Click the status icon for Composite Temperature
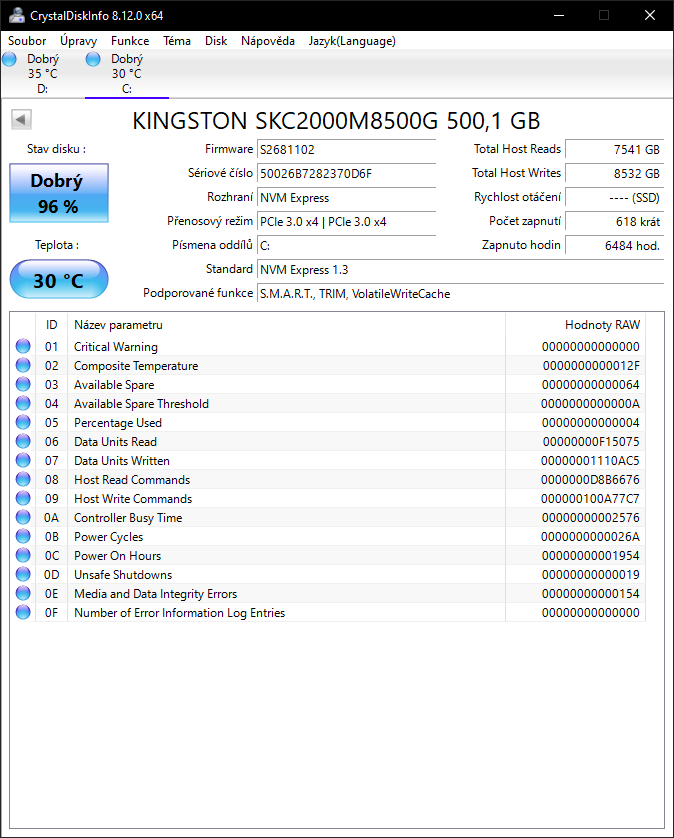 [x=23, y=365]
